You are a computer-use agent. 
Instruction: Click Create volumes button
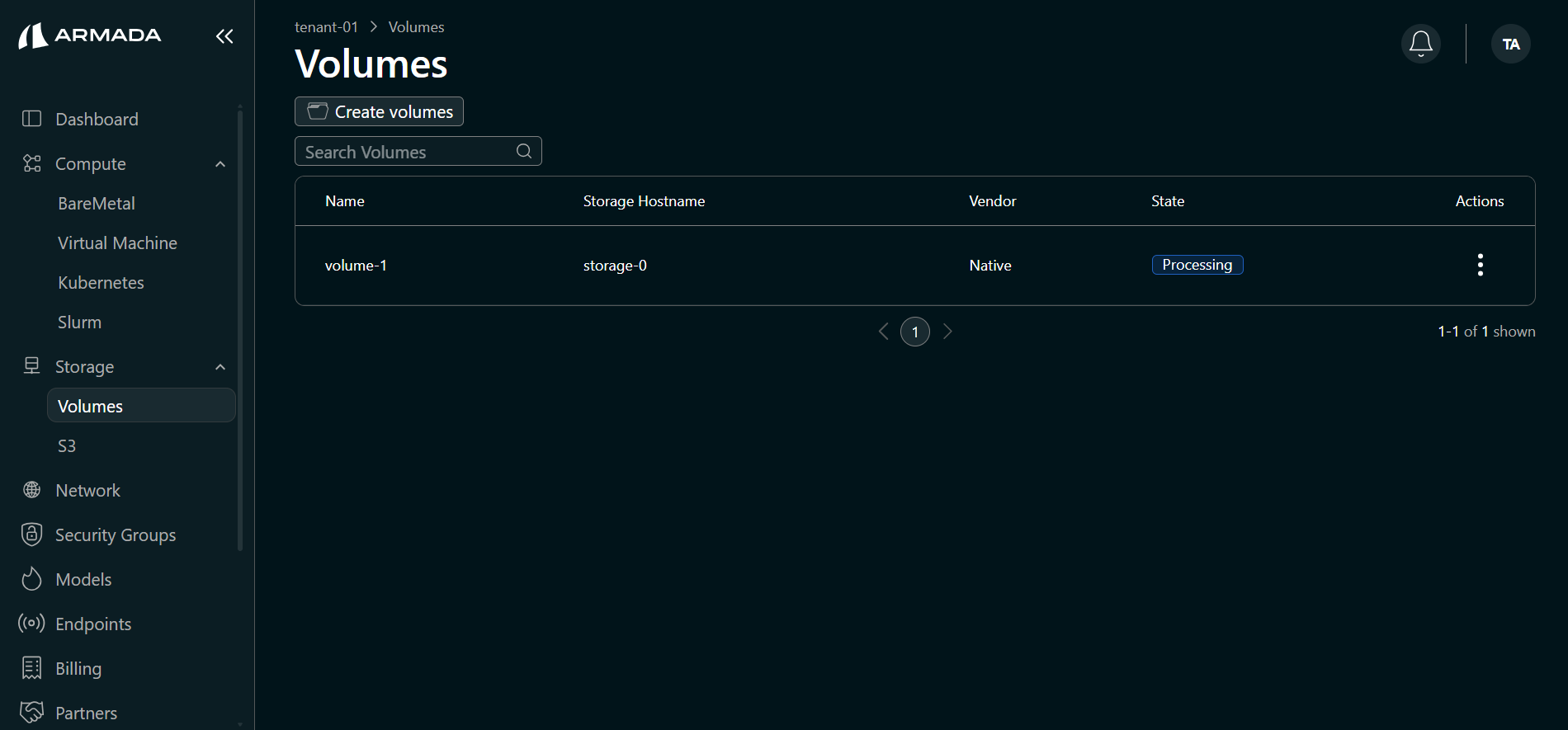pyautogui.click(x=379, y=111)
